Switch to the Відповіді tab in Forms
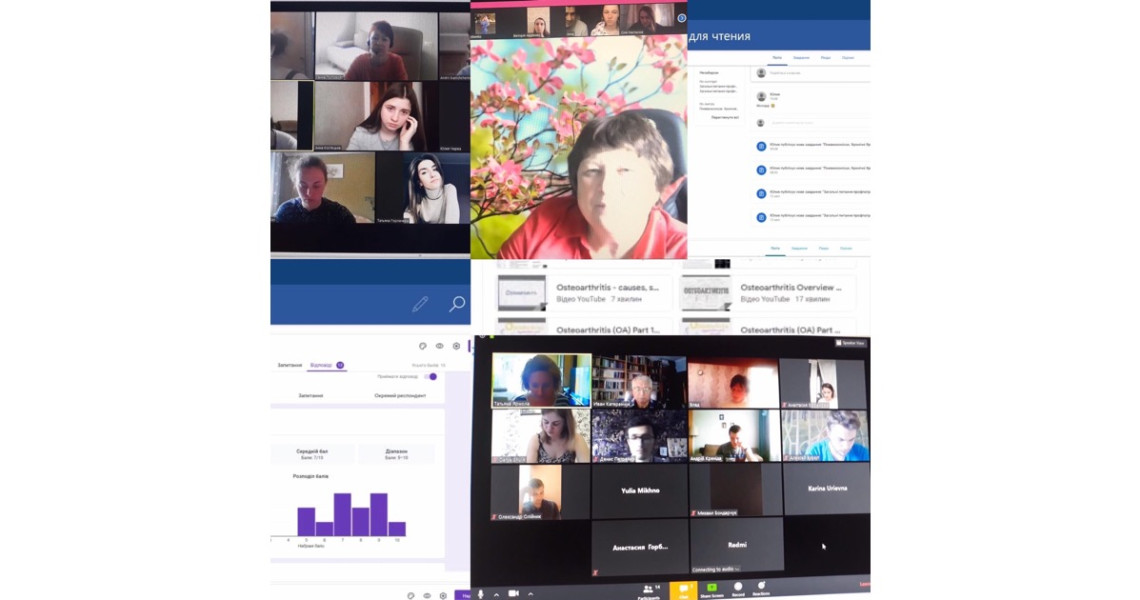The width and height of the screenshot is (1140, 600). coord(326,365)
